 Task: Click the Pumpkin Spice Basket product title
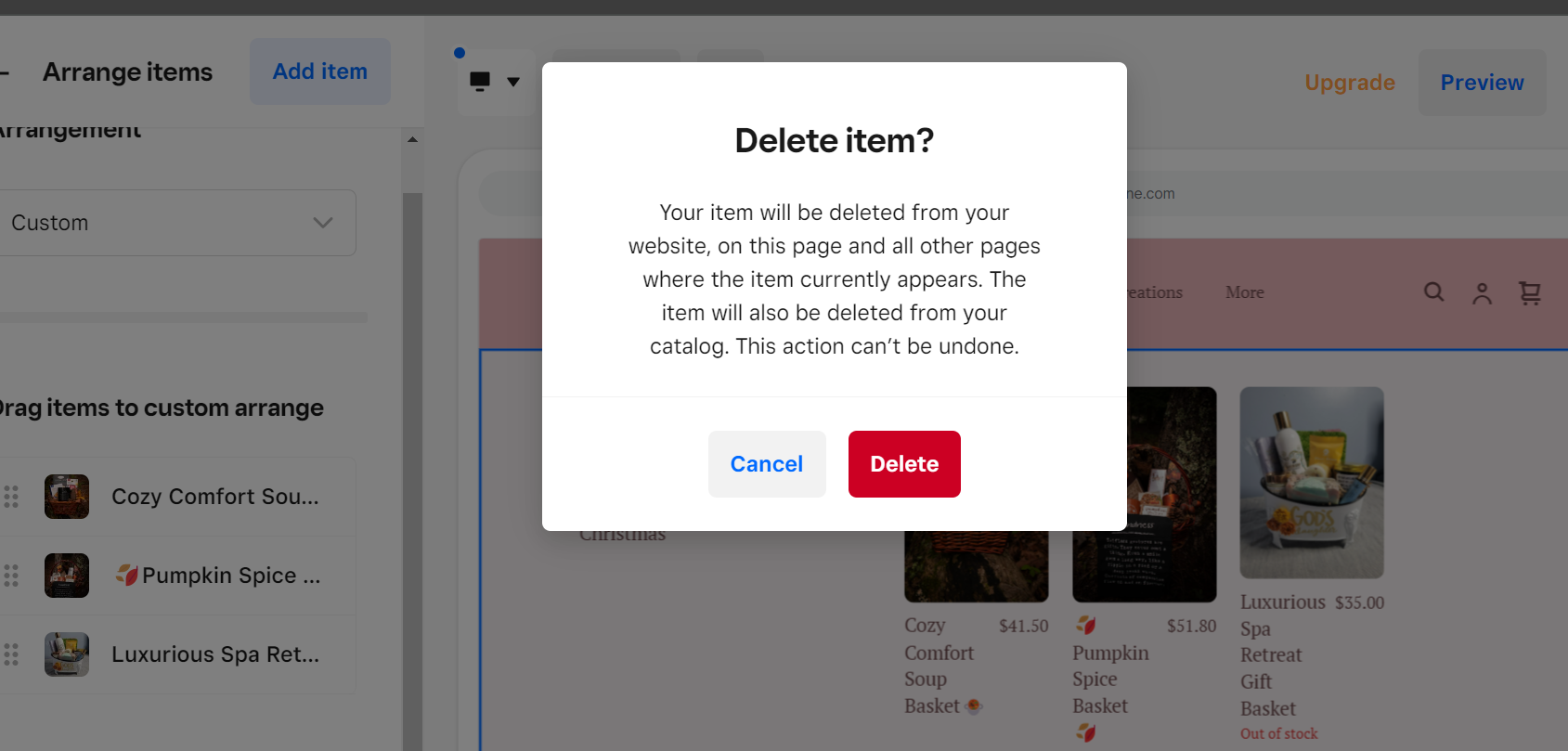(x=1109, y=679)
